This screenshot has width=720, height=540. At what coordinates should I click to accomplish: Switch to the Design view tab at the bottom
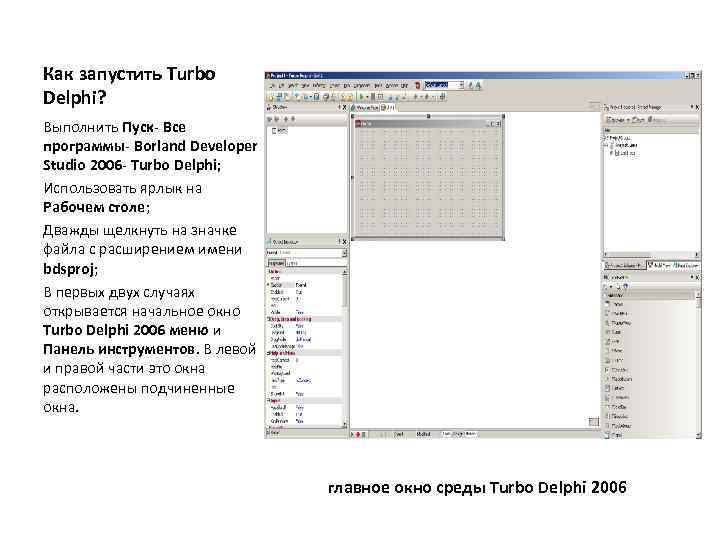click(458, 434)
